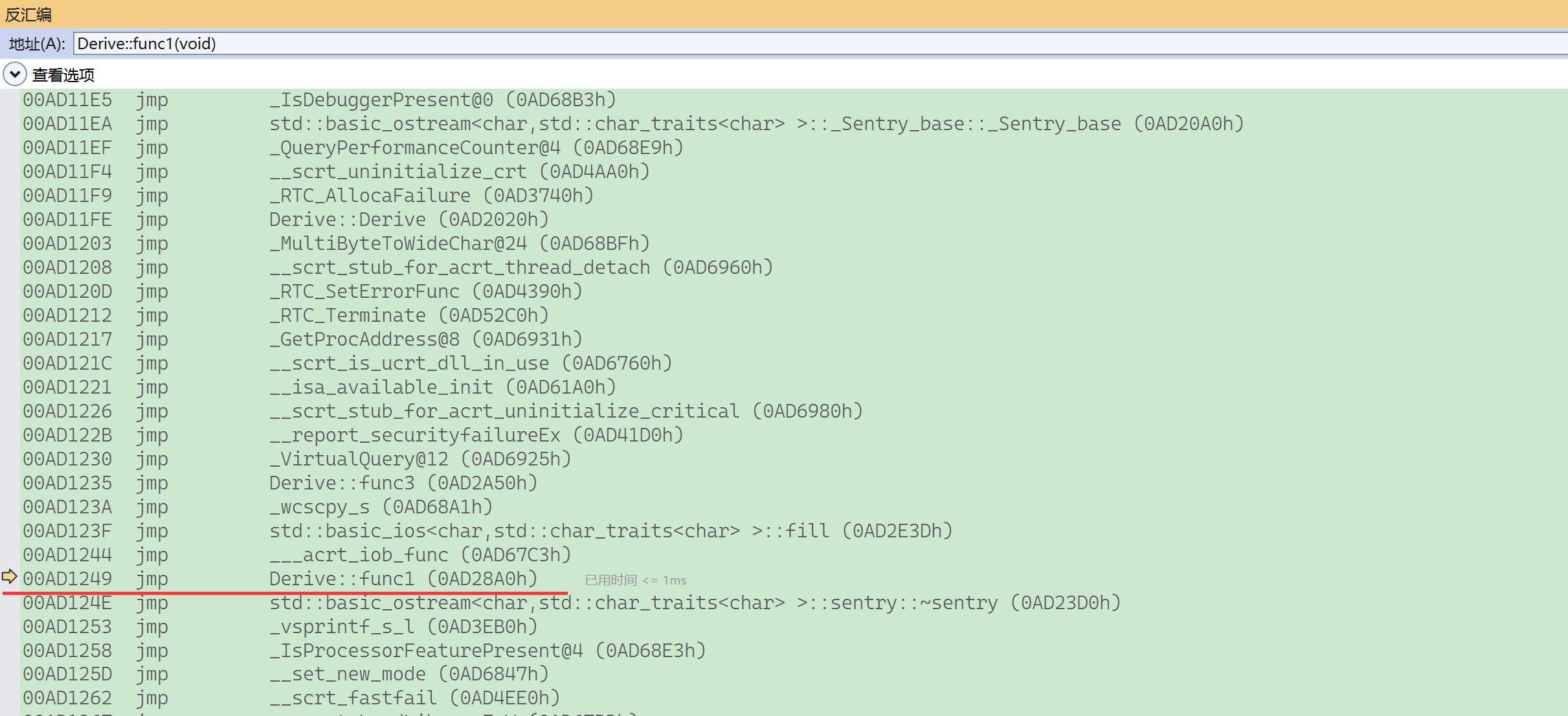Select the _vsprintf_s_l jmp line
Image resolution: width=1568 pixels, height=716 pixels.
403,627
